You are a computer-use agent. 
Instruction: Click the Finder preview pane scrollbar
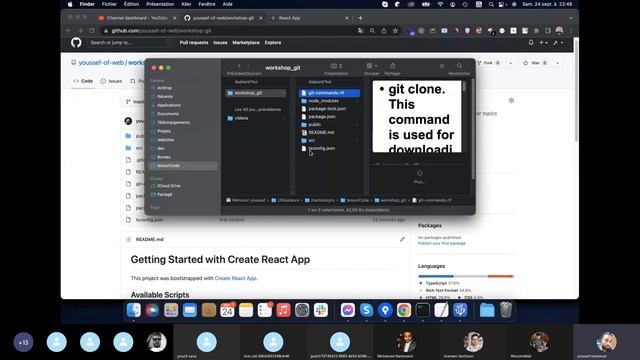pos(464,87)
